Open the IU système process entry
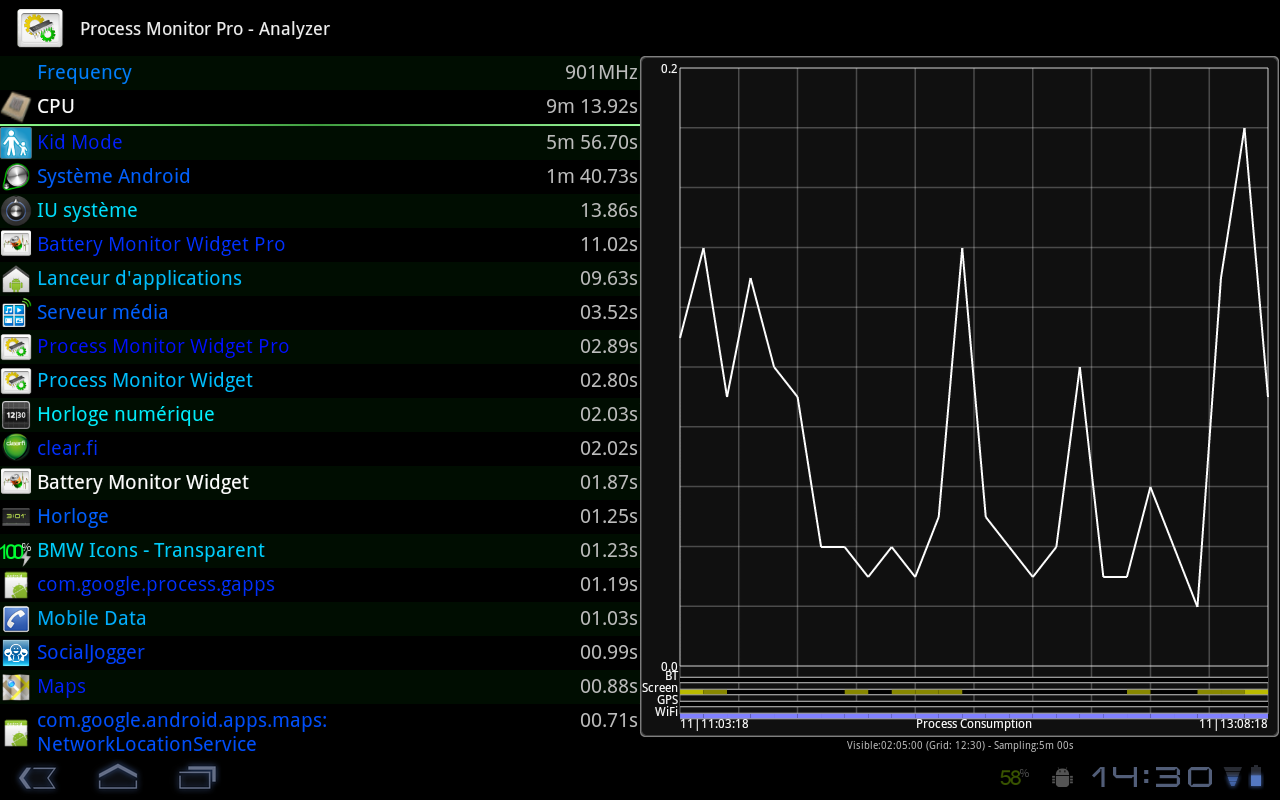Screen dimensions: 1280x800 (x=320, y=211)
